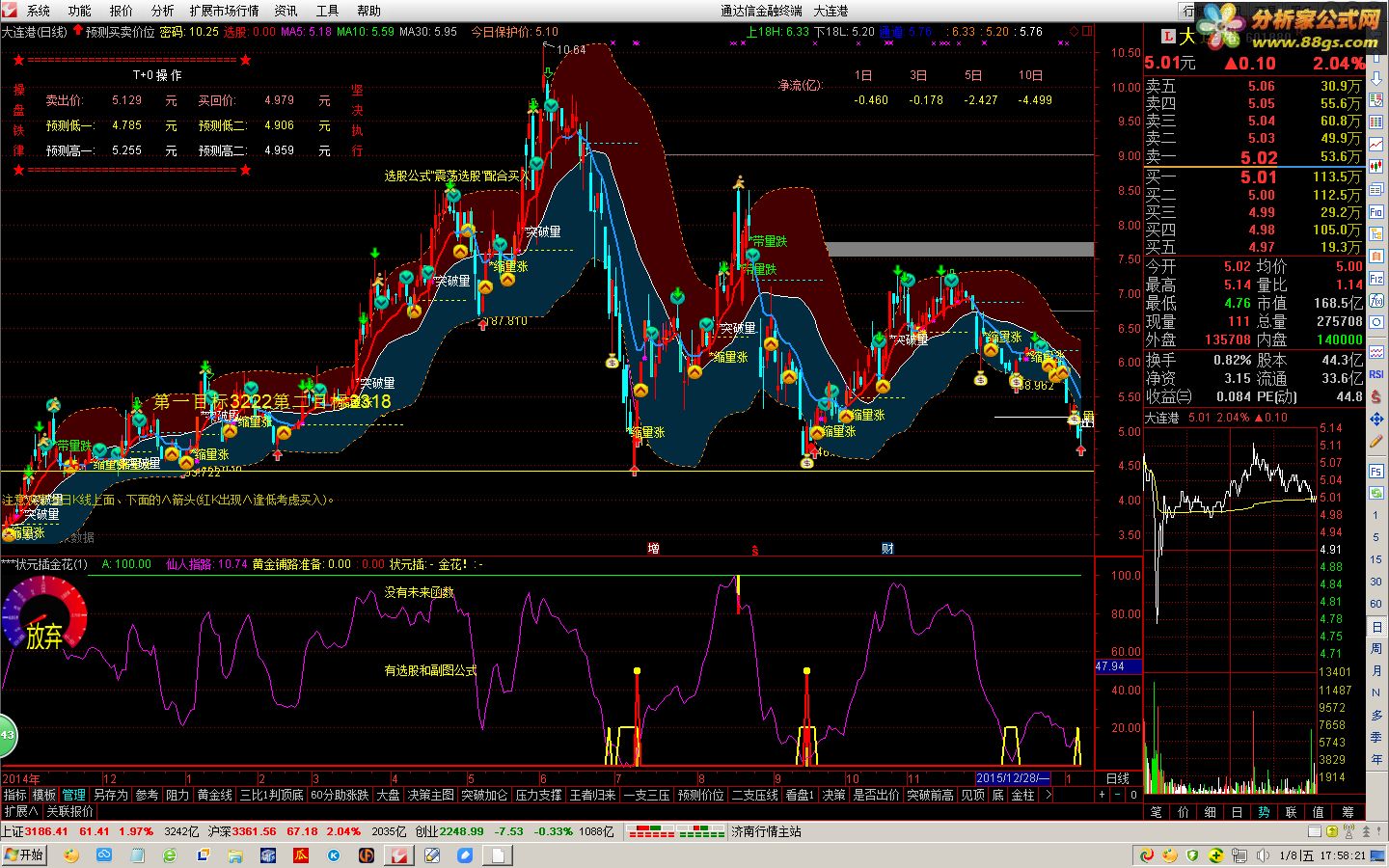1389x868 pixels.
Task: Open the 多 multi-period option
Action: click(1376, 715)
